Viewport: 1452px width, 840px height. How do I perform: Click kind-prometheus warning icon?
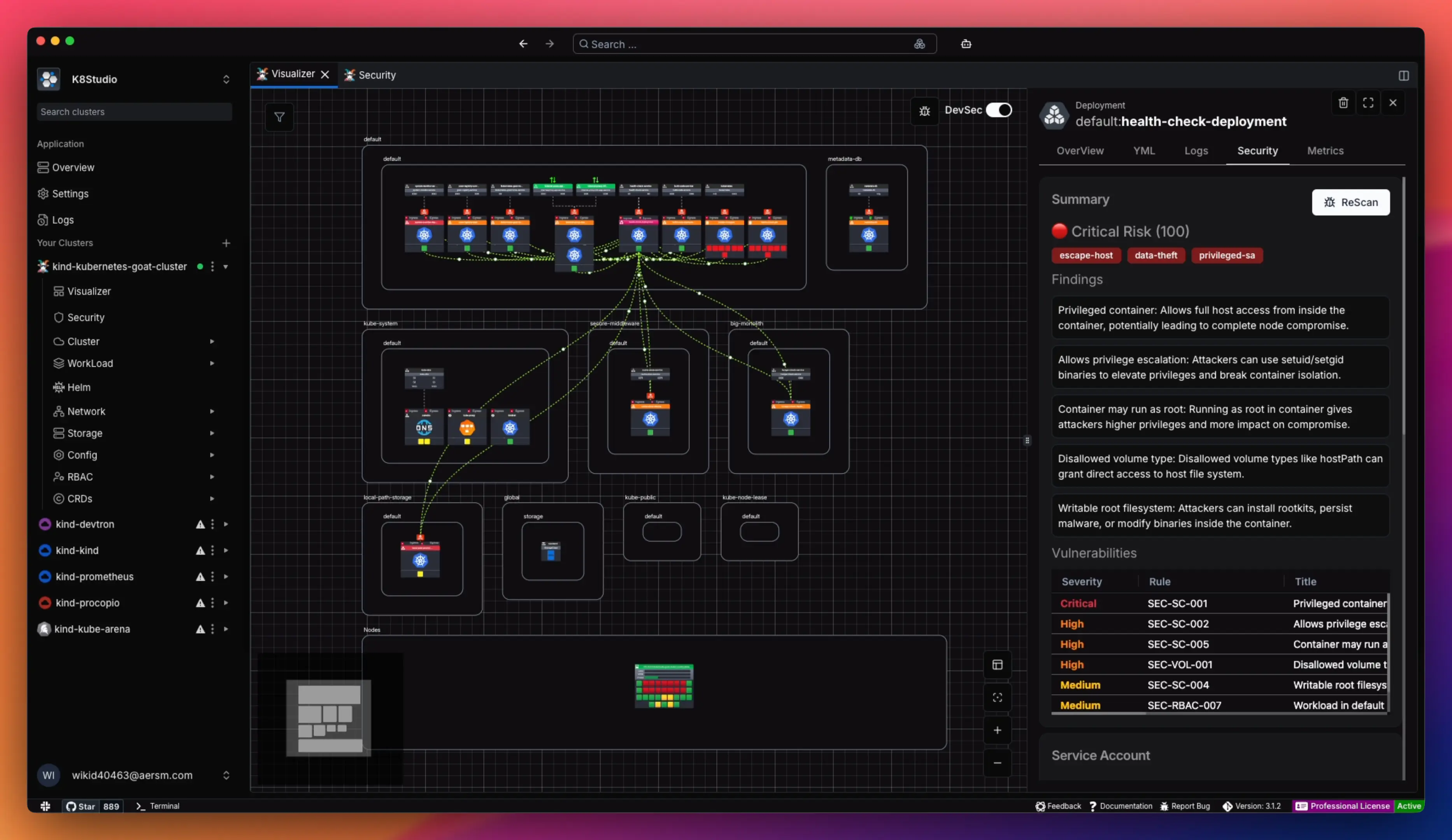click(x=200, y=577)
